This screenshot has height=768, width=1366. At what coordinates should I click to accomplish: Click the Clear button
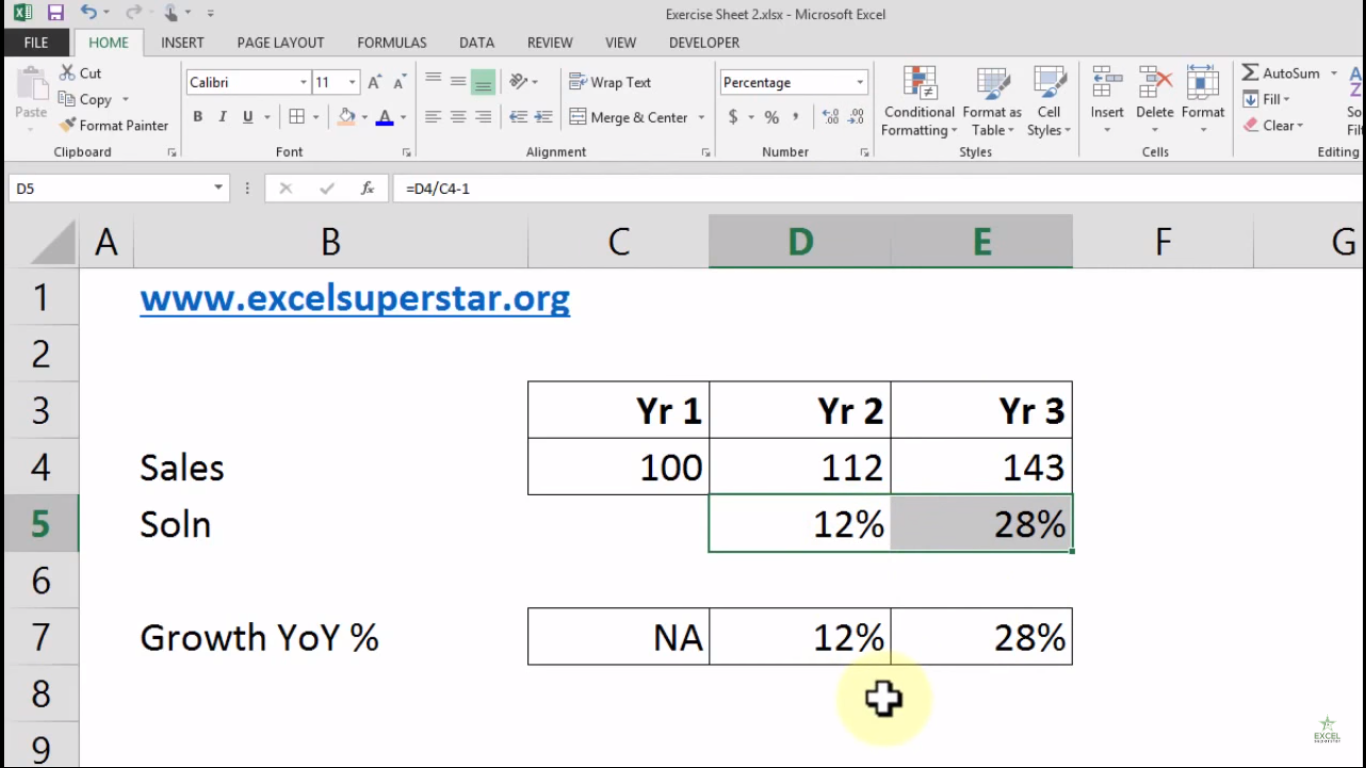click(1273, 125)
